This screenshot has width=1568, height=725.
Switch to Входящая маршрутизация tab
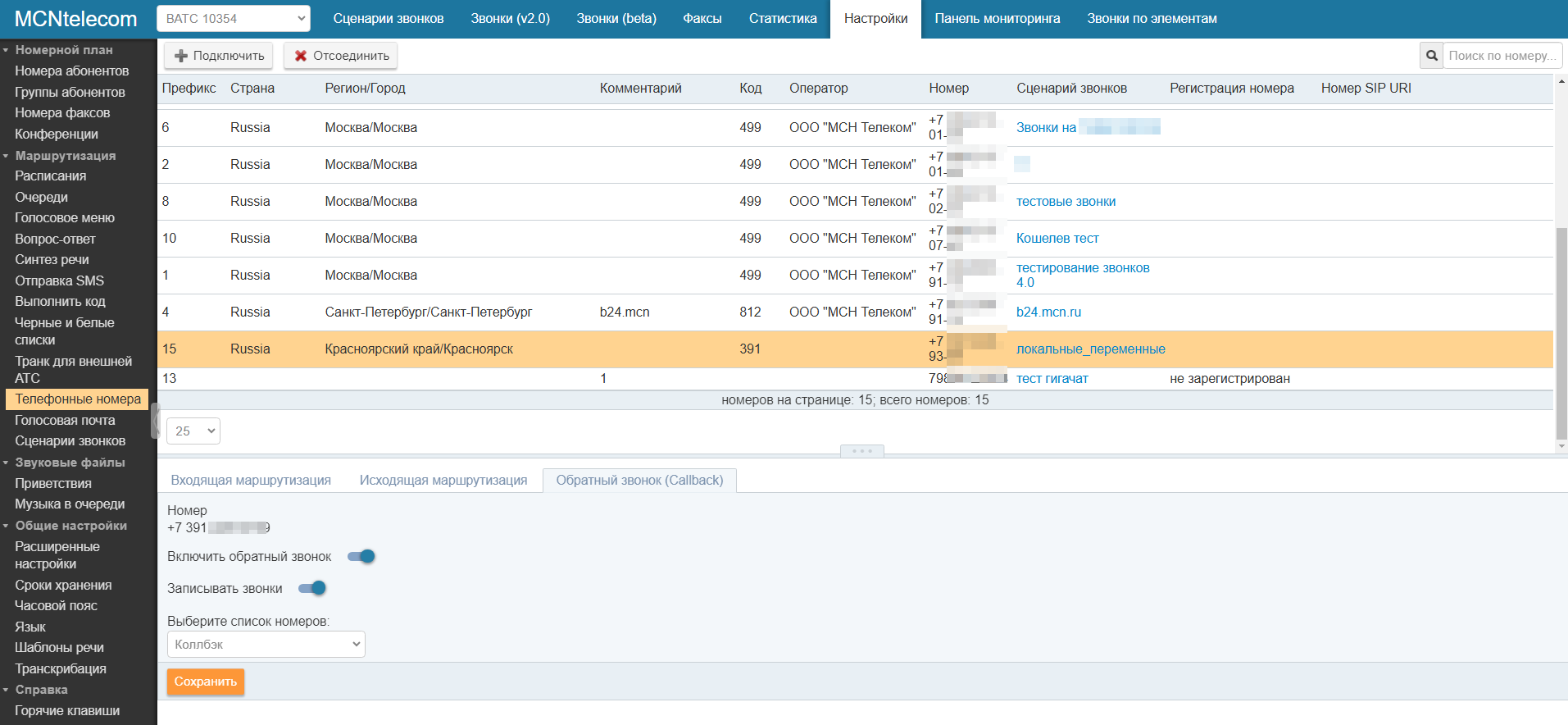251,481
